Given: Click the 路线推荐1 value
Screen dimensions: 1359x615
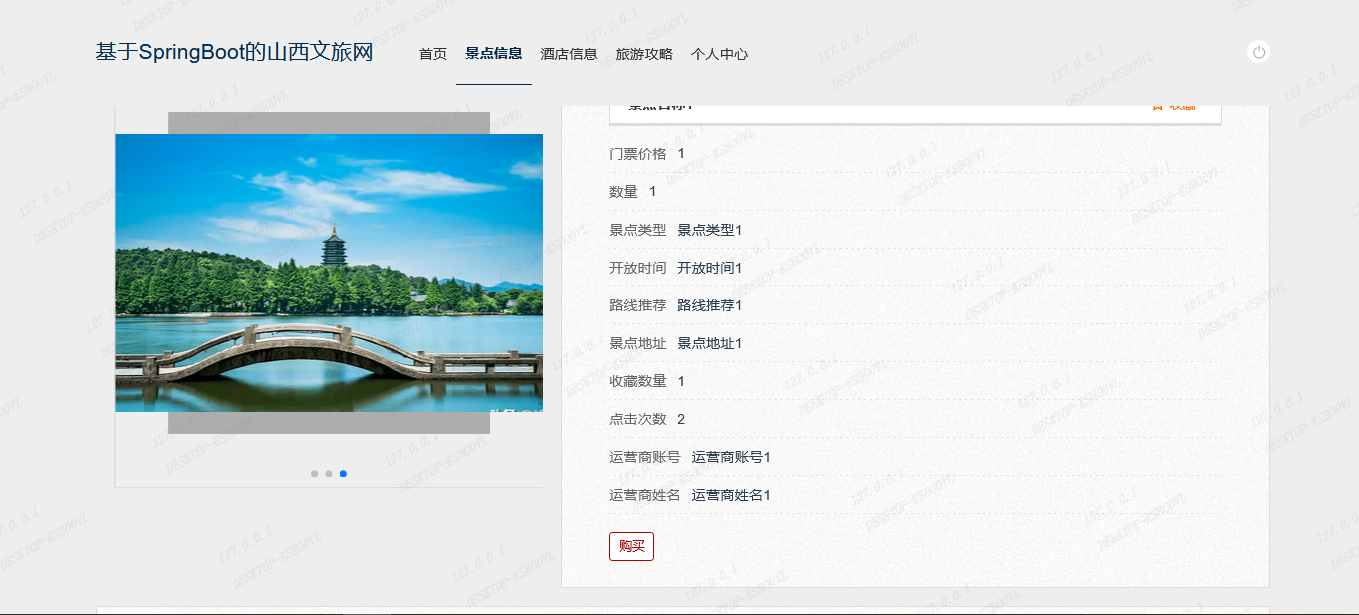Looking at the screenshot, I should [710, 305].
